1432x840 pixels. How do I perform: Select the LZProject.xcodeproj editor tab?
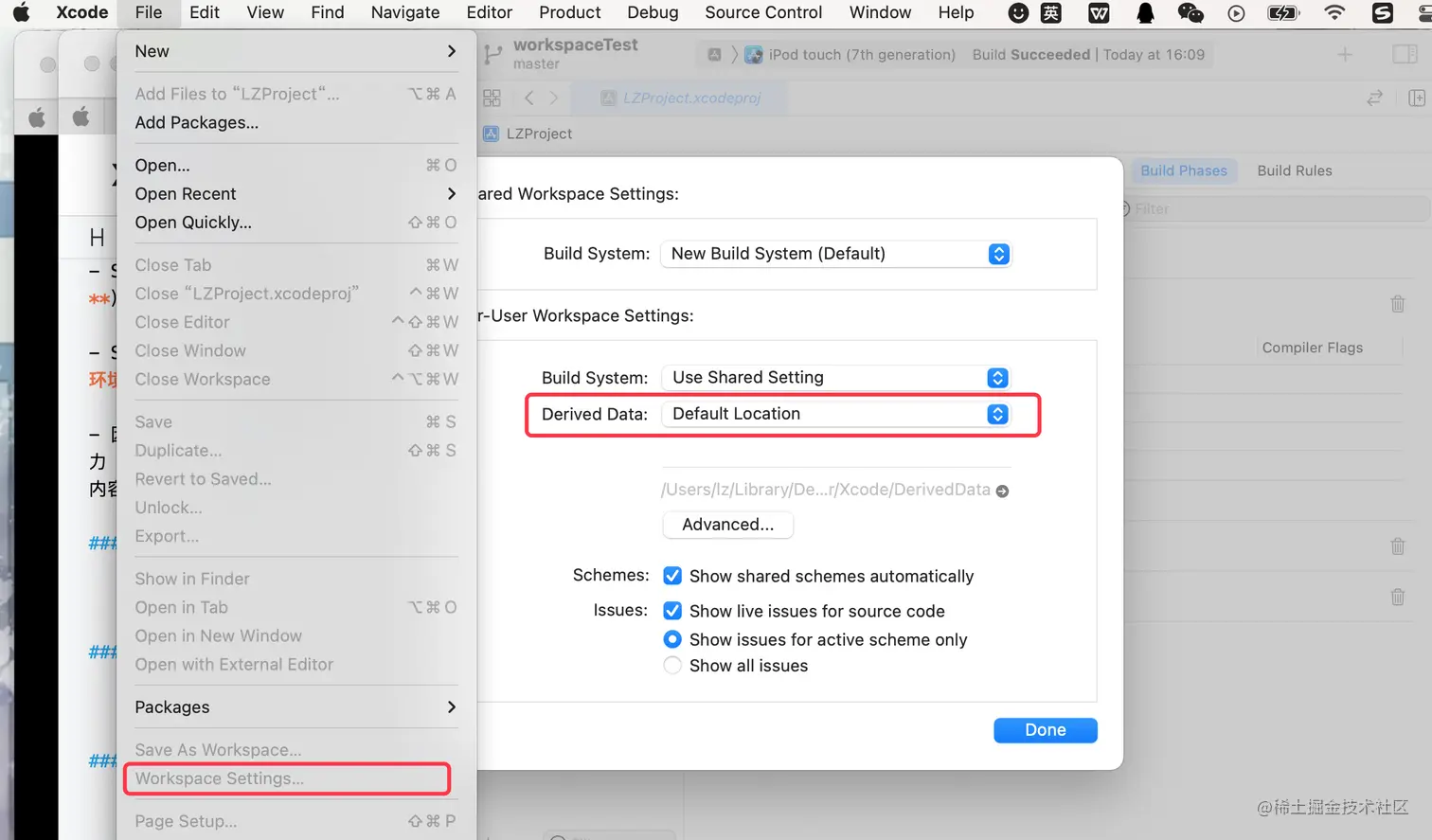(681, 98)
